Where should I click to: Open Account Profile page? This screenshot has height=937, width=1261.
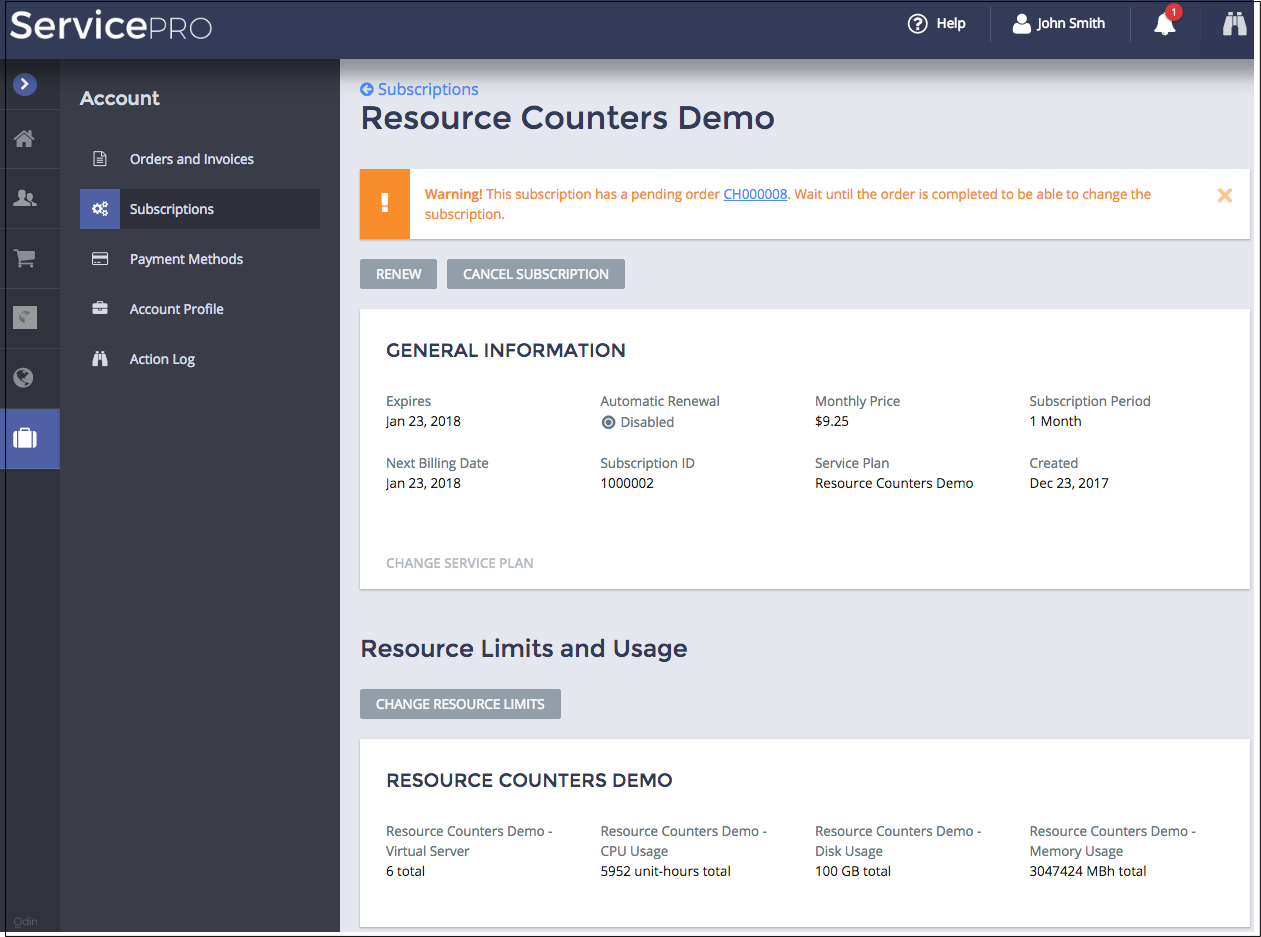pyautogui.click(x=176, y=309)
